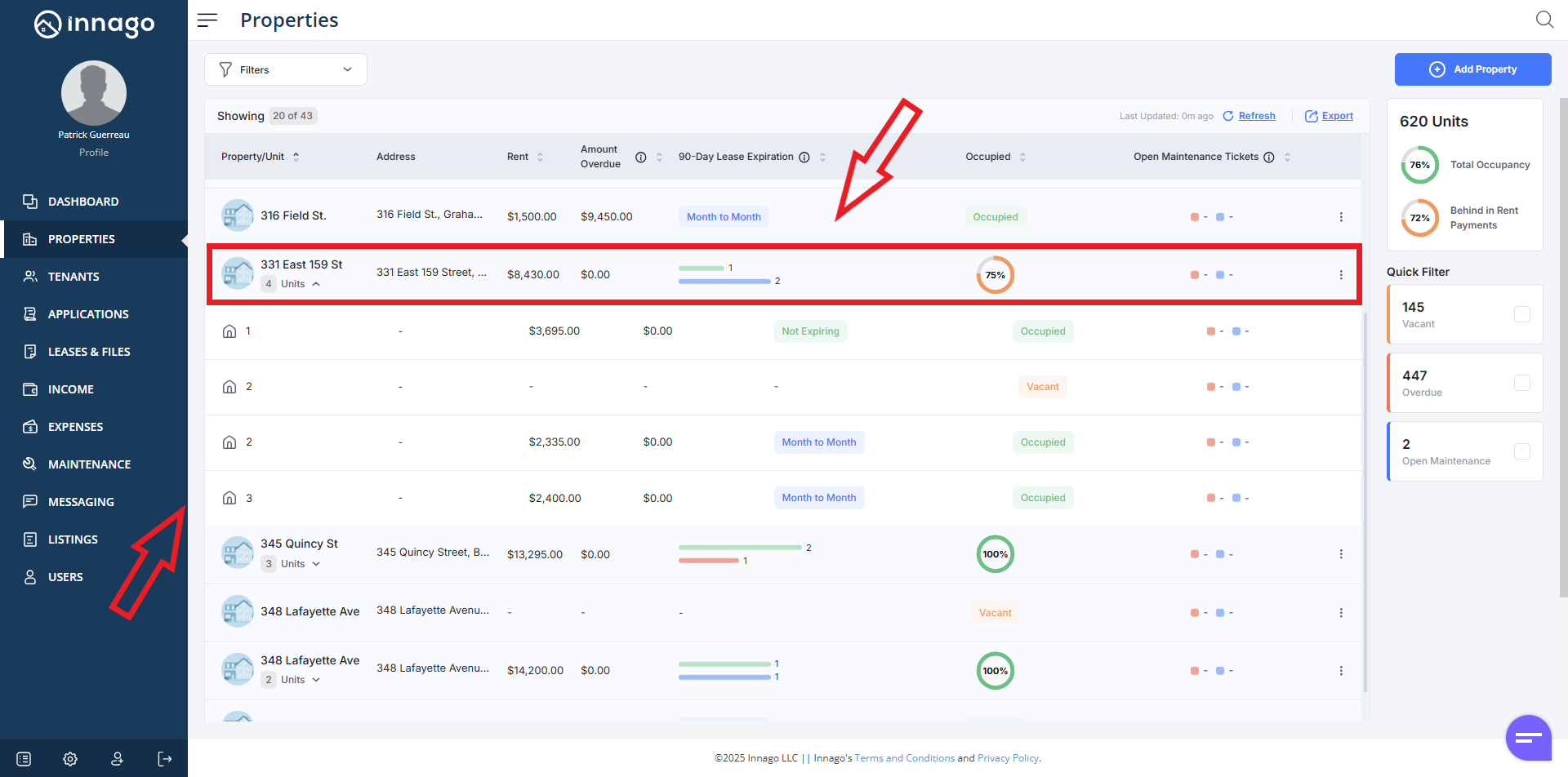Click the Add Property button
Image resolution: width=1568 pixels, height=777 pixels.
pos(1472,69)
